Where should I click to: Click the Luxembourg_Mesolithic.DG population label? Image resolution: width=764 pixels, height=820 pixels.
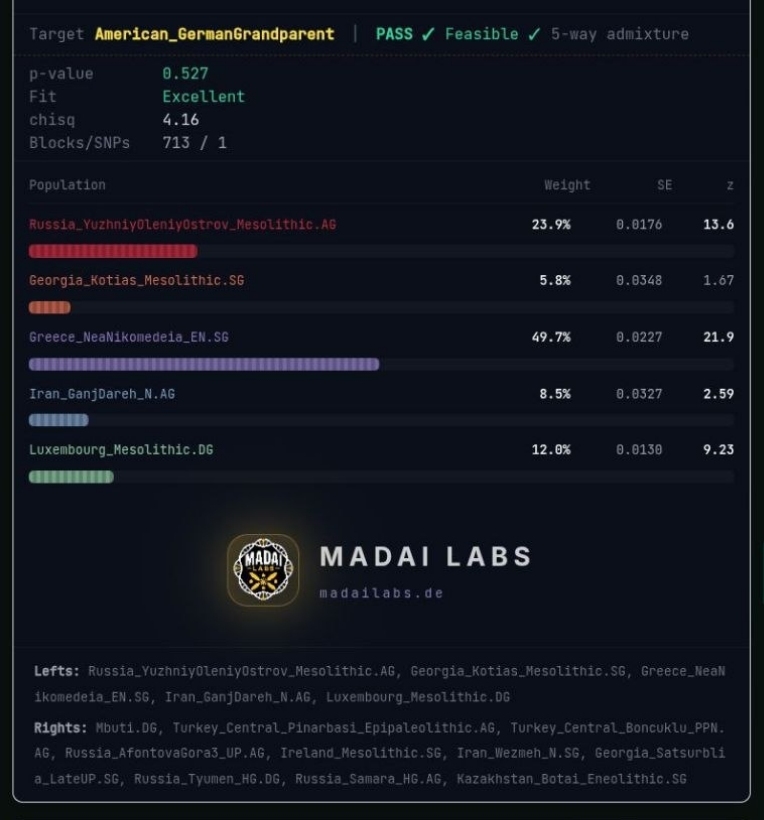point(121,450)
